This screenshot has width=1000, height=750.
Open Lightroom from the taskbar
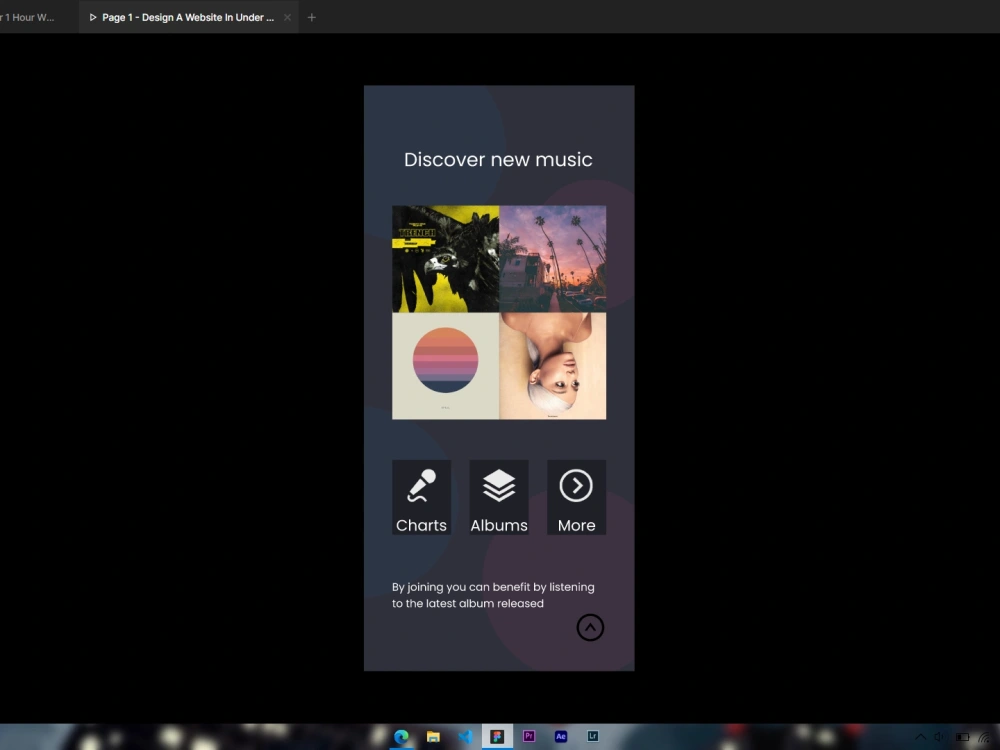click(592, 736)
